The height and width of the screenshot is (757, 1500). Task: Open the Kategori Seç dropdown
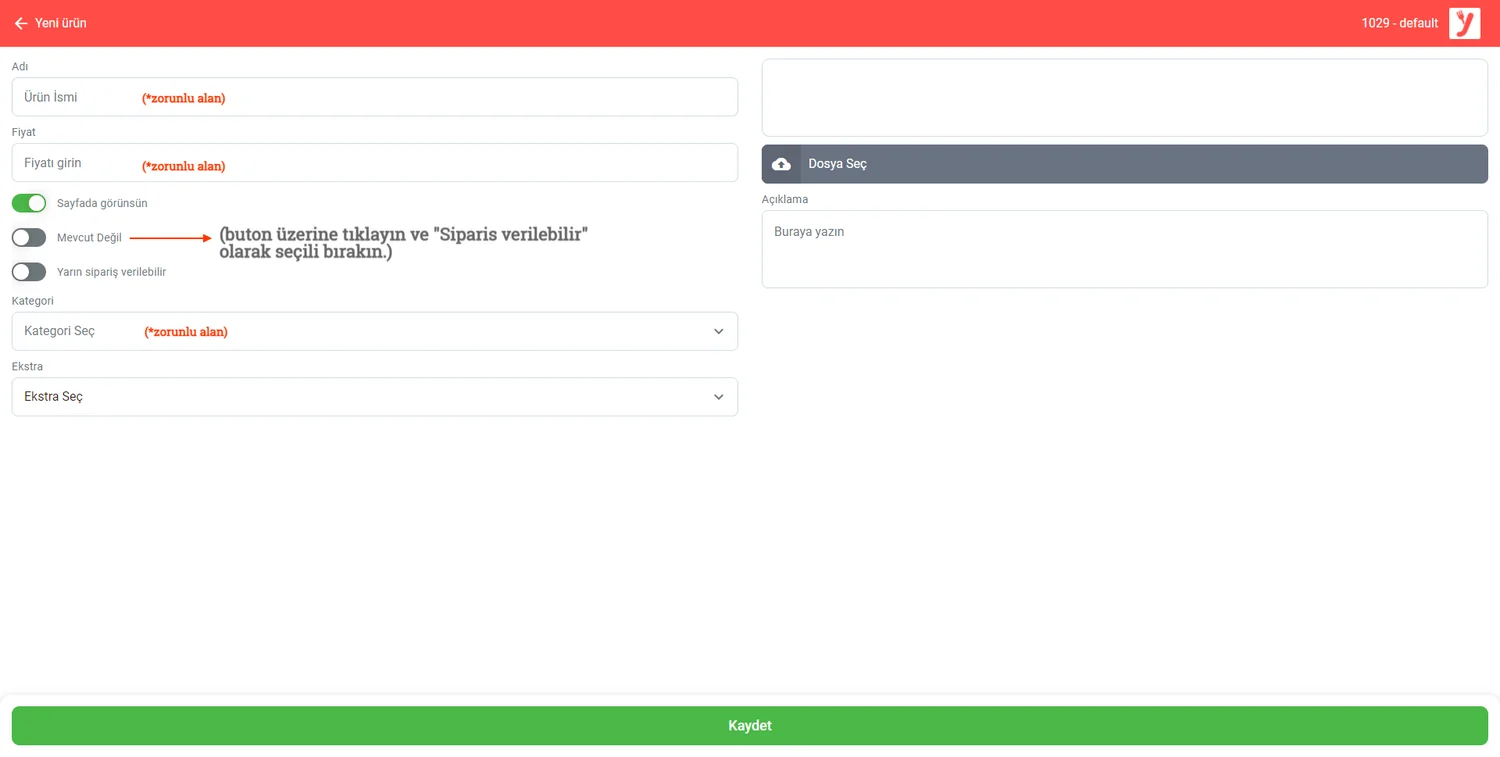coord(374,332)
